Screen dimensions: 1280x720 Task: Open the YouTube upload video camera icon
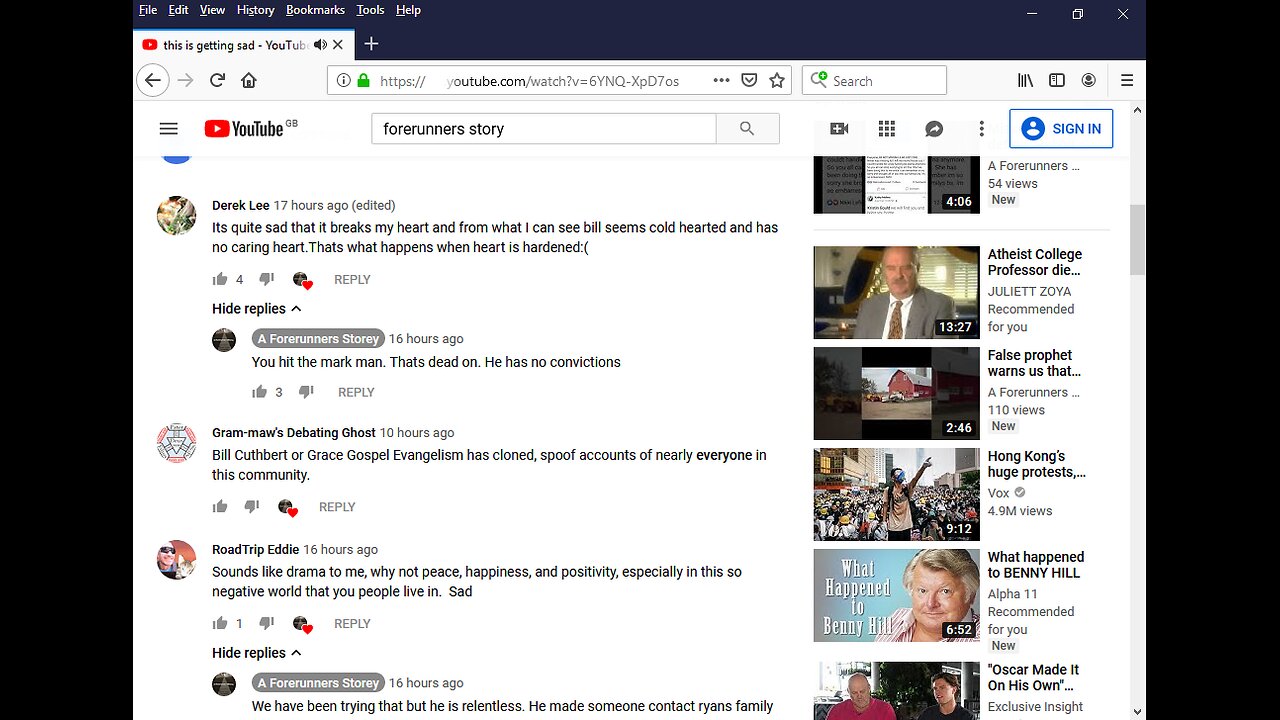[x=839, y=129]
